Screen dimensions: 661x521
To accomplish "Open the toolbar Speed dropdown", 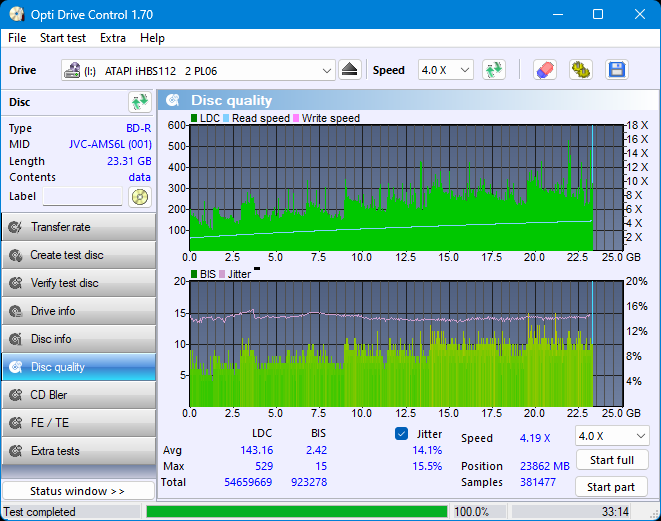I will 445,70.
